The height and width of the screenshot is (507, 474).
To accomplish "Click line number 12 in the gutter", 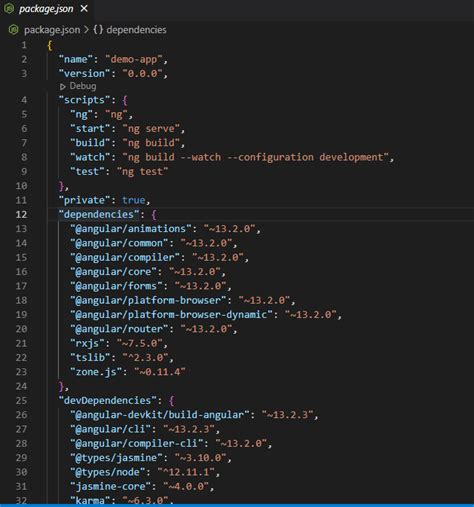I will tap(21, 214).
